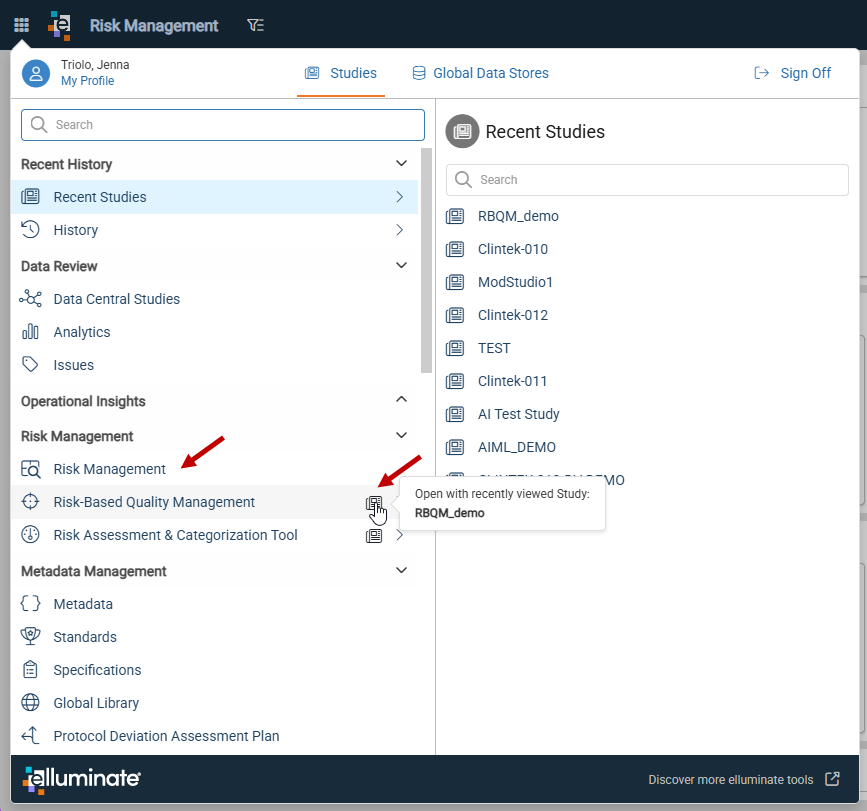Click the left menu scrollbar

[x=426, y=260]
